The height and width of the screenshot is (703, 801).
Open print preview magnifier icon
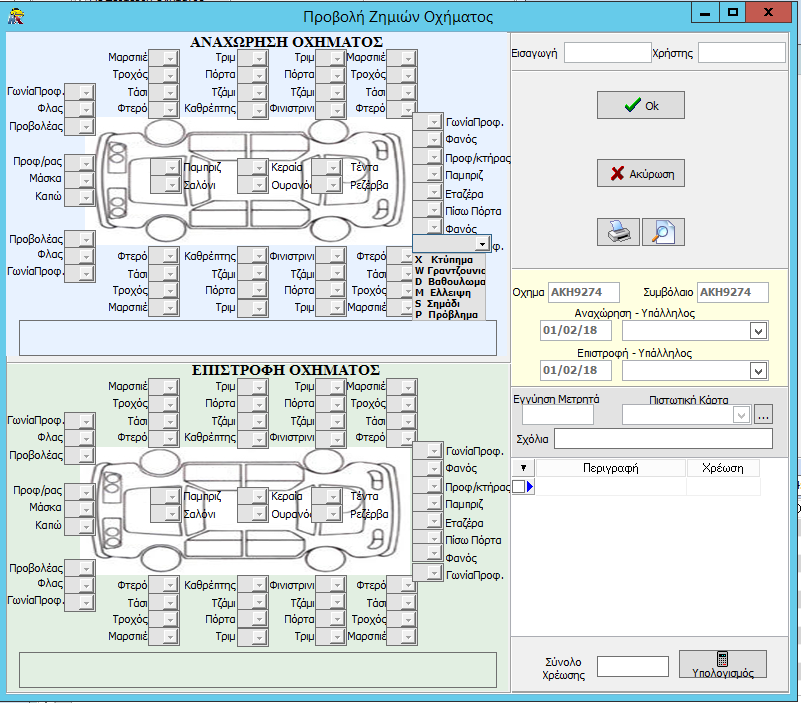click(x=663, y=232)
